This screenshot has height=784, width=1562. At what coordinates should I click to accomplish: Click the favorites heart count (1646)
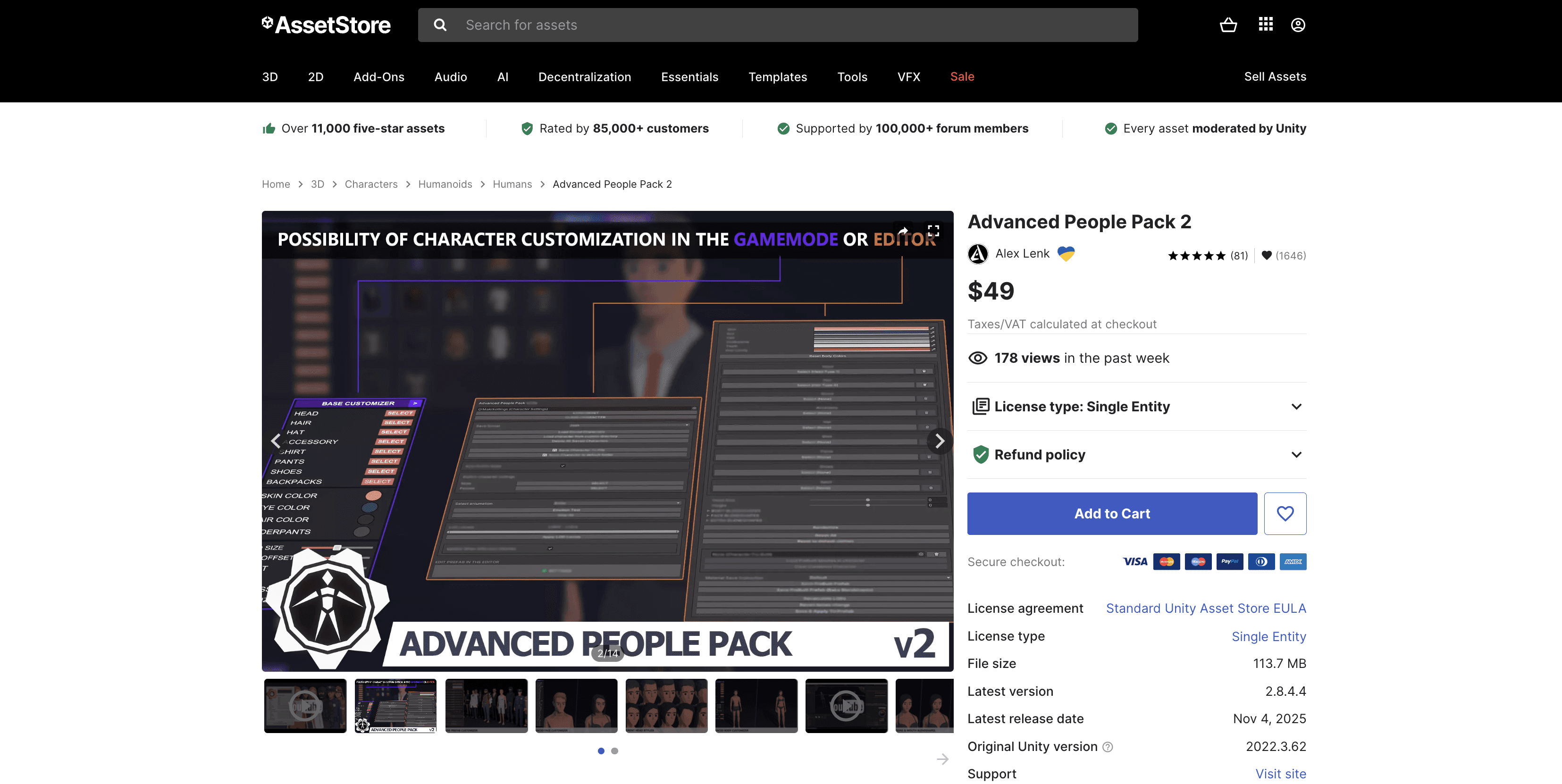click(1284, 256)
